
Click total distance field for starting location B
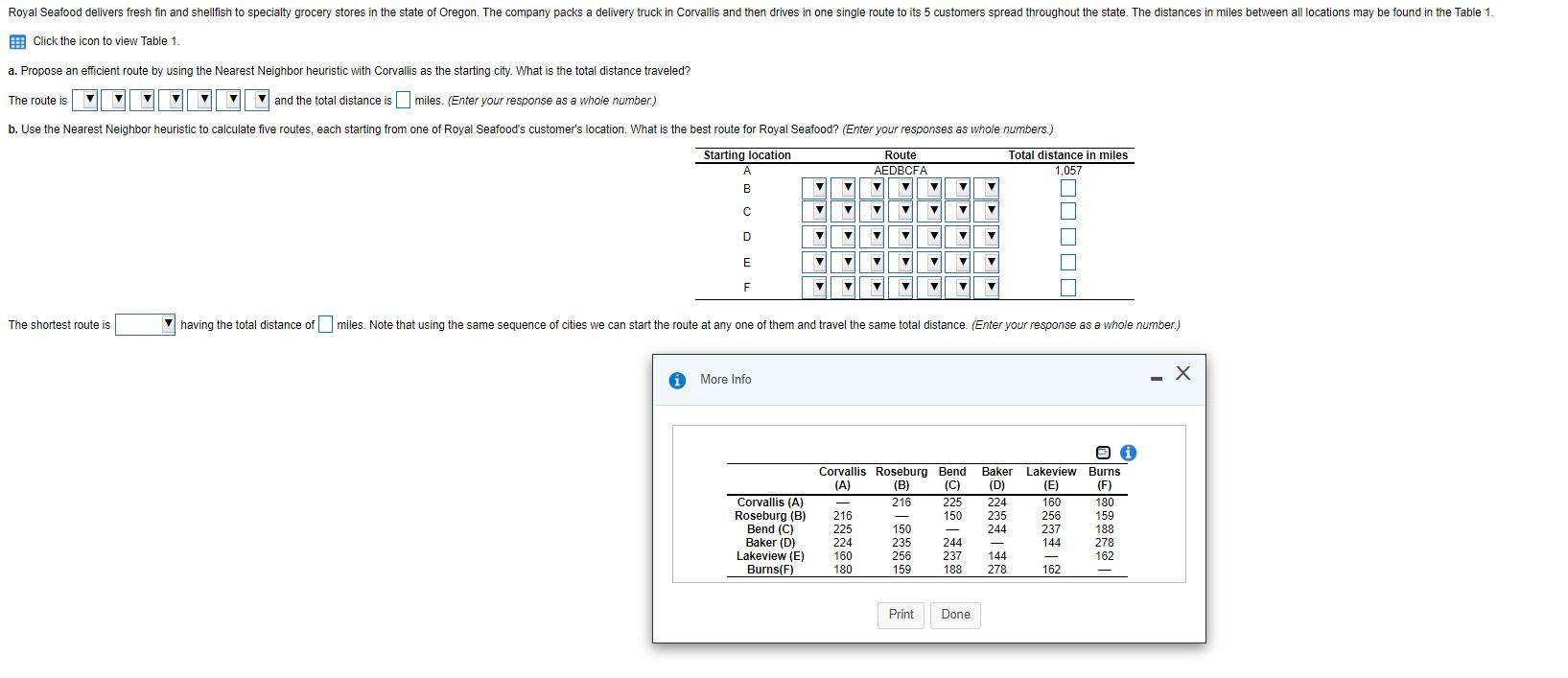click(x=1068, y=188)
